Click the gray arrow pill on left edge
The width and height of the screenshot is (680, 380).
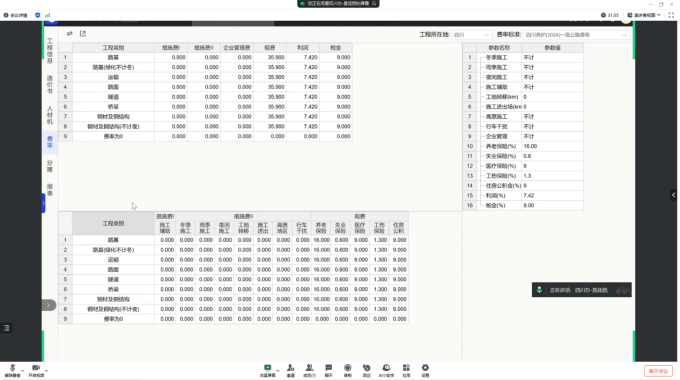click(x=49, y=305)
